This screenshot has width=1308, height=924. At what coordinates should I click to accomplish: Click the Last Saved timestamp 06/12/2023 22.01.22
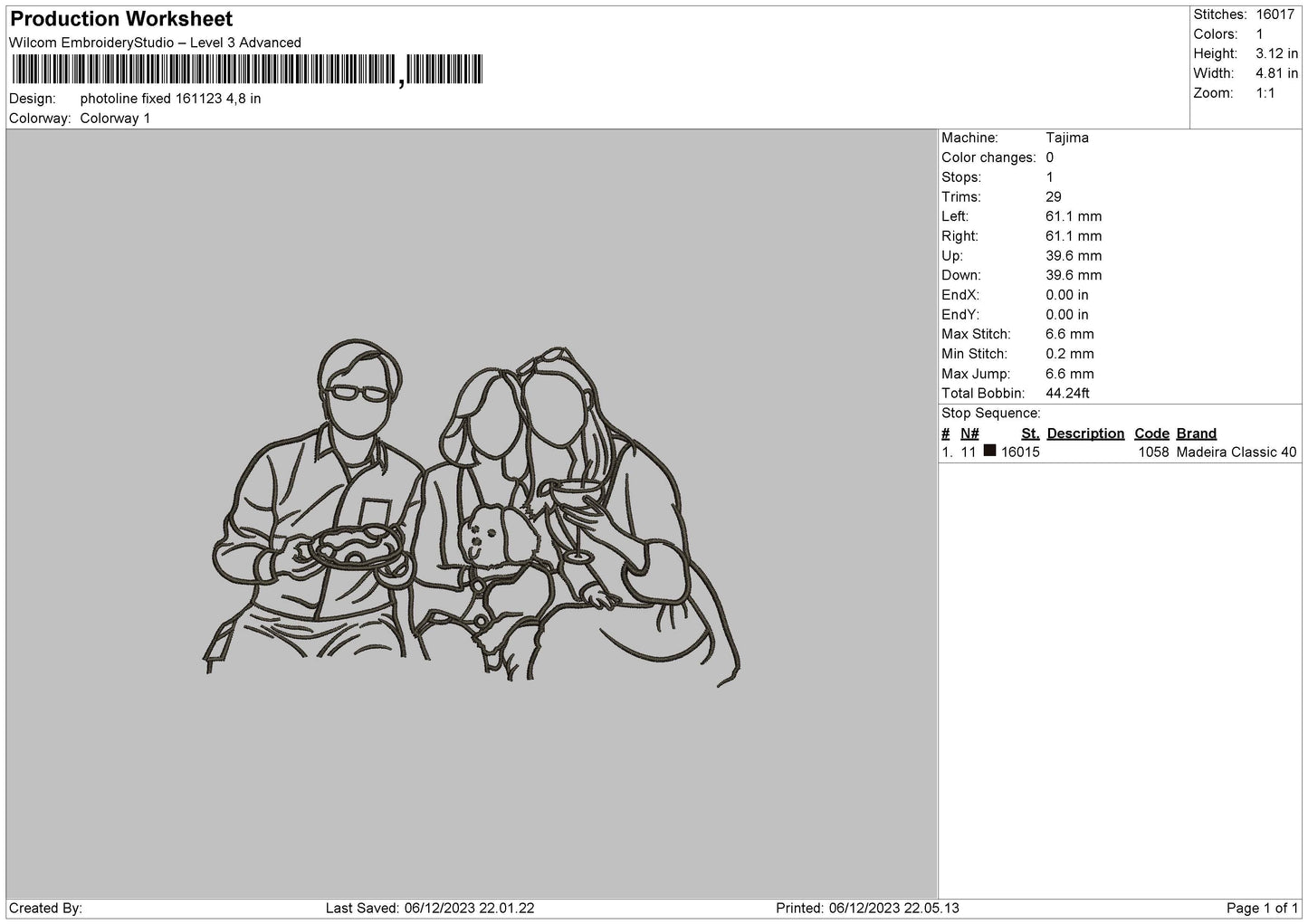469,908
